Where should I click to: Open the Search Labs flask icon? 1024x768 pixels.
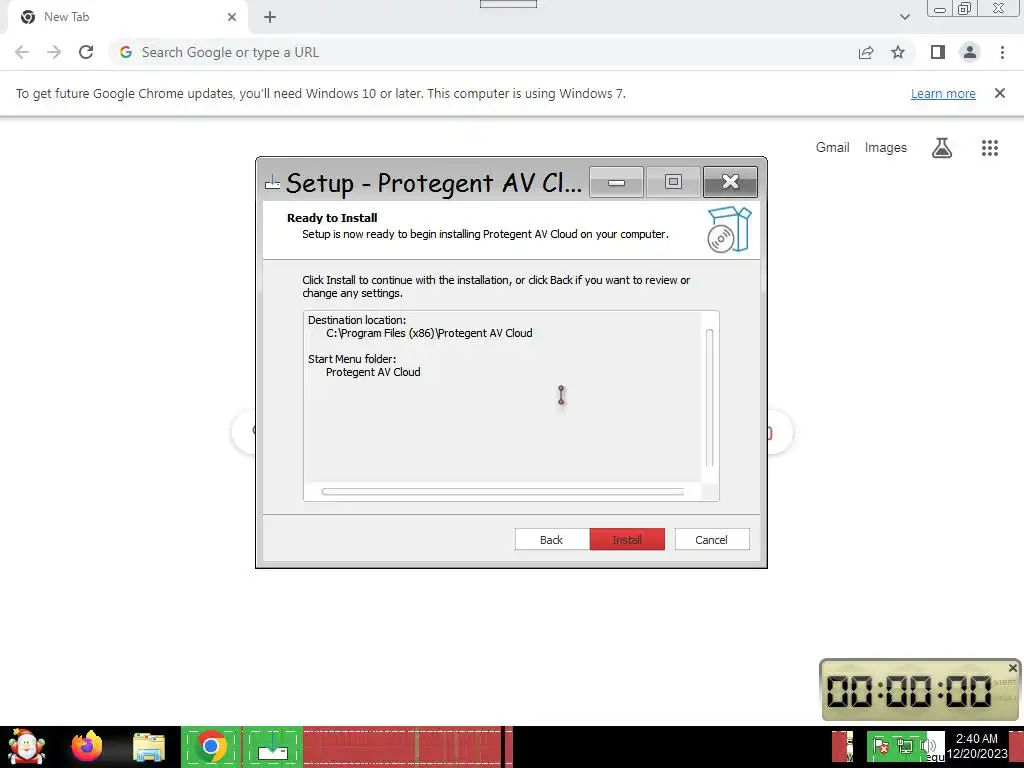pyautogui.click(x=942, y=148)
